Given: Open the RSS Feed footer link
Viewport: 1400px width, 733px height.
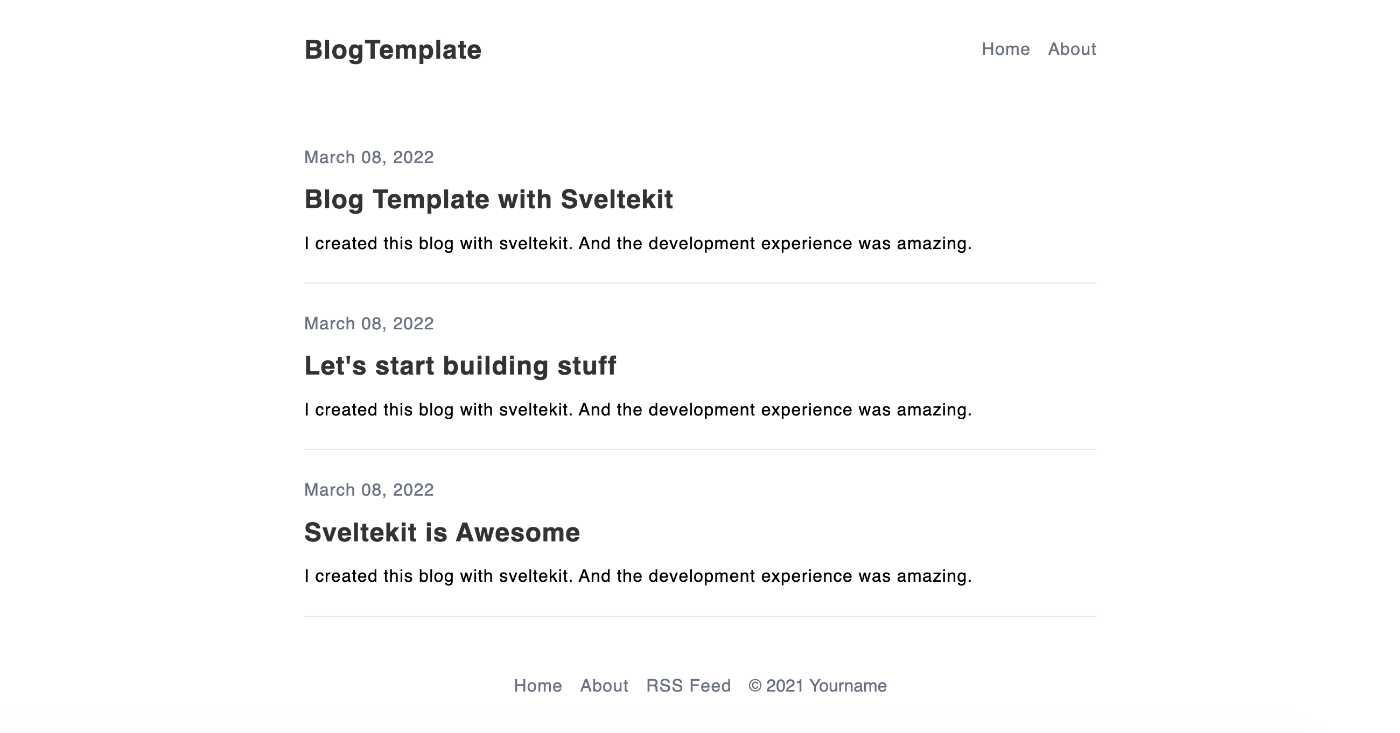Looking at the screenshot, I should click(x=688, y=686).
